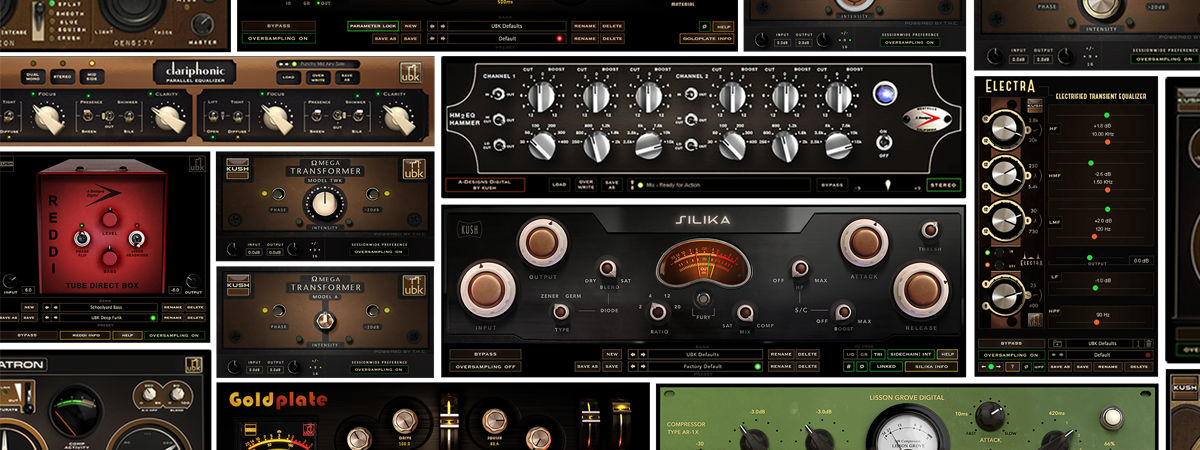Open UBK Defaults bank in Electra

pyautogui.click(x=1102, y=343)
